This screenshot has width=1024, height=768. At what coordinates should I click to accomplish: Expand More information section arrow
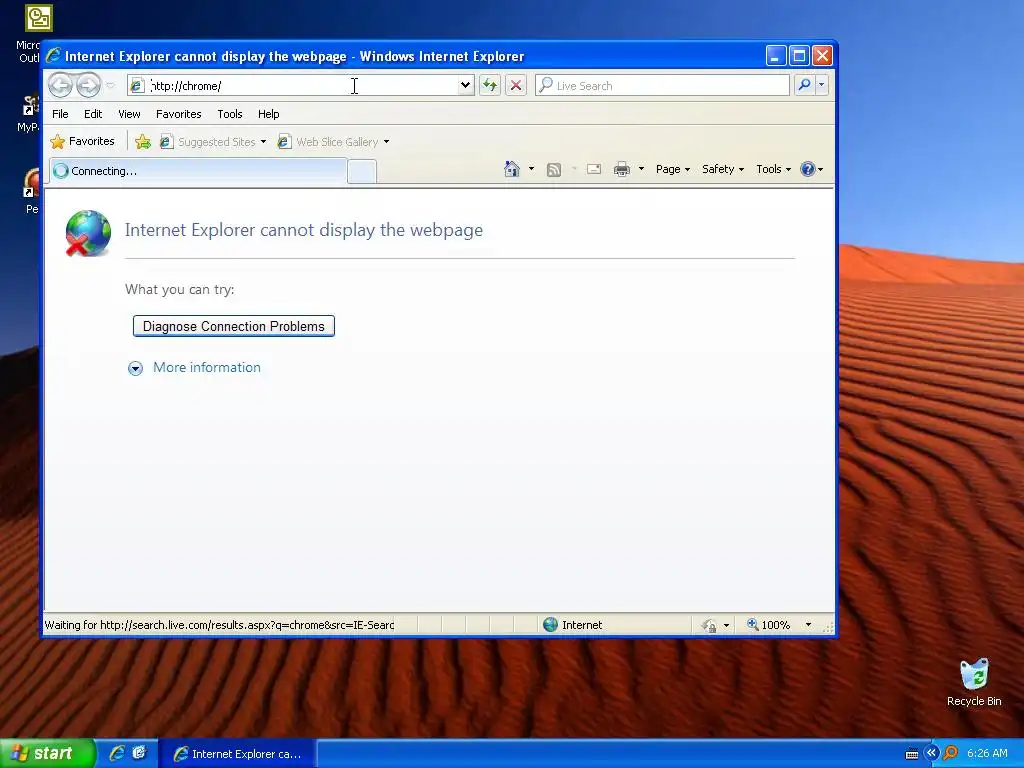coord(135,368)
